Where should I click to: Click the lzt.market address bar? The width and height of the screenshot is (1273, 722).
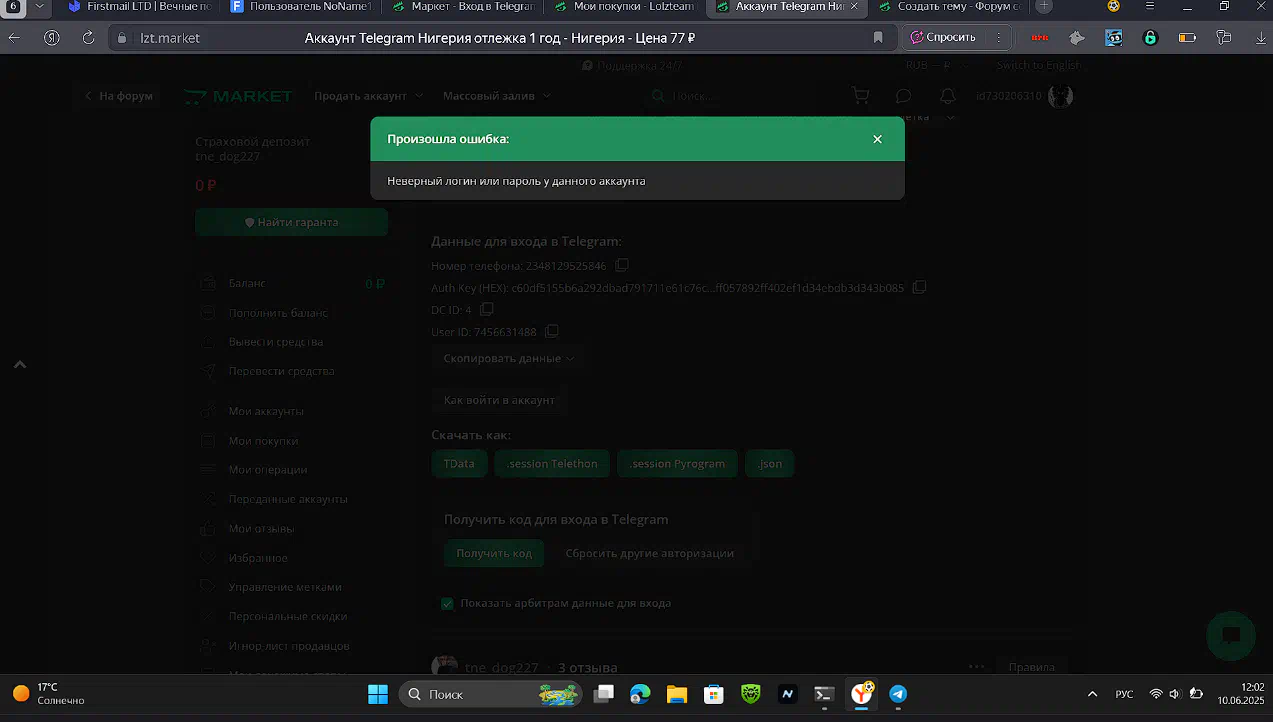(499, 38)
